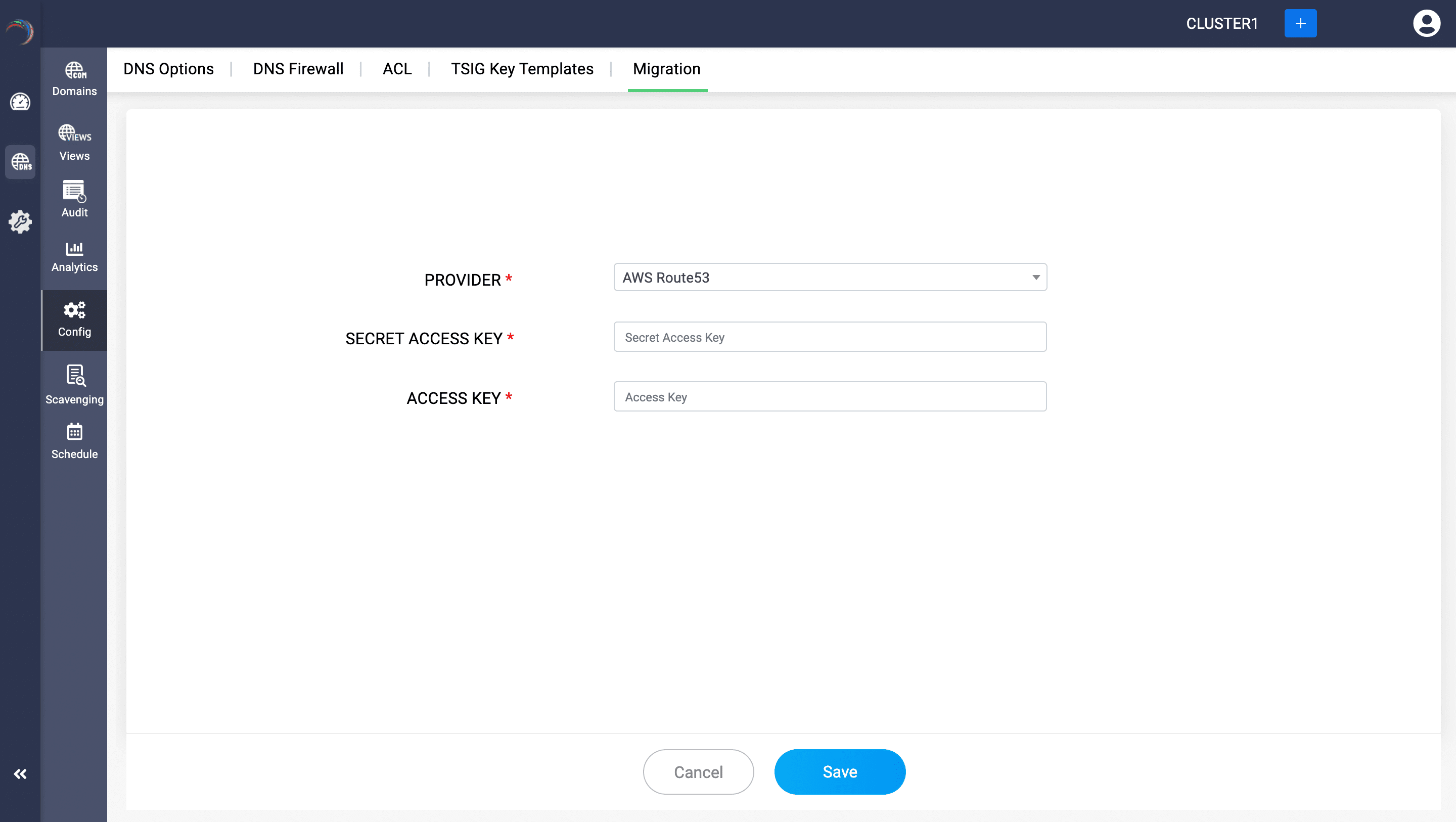Switch to TSIG Key Templates tab

click(522, 69)
